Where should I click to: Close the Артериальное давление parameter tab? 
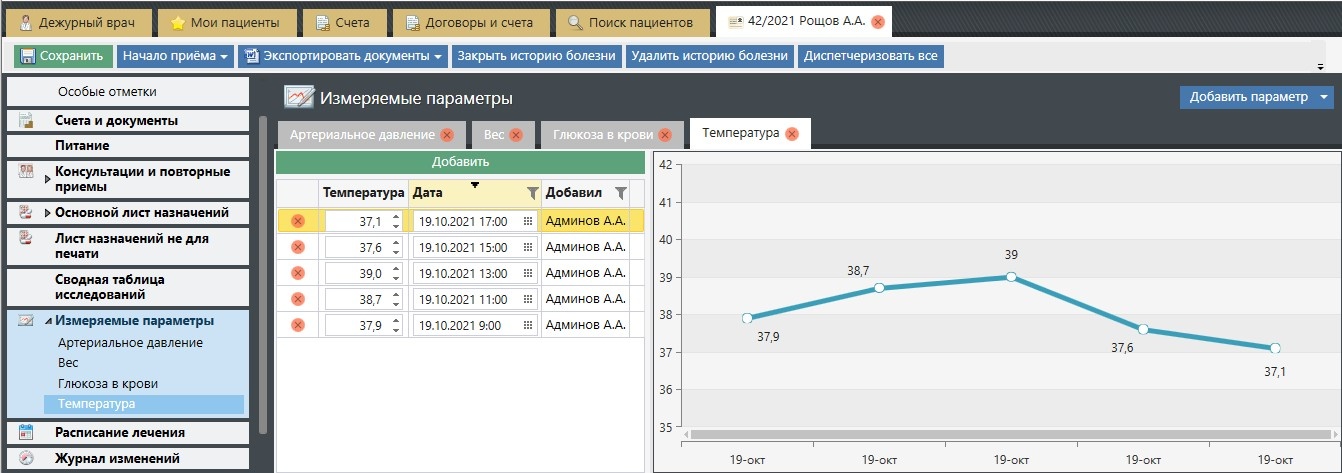coord(447,135)
